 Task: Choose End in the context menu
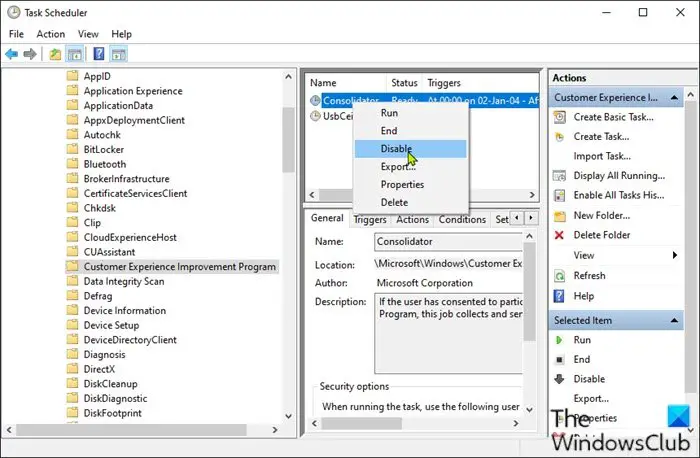(411, 131)
